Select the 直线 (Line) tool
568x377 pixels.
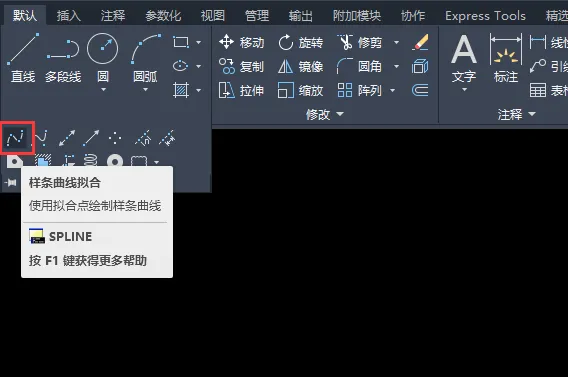click(x=23, y=57)
